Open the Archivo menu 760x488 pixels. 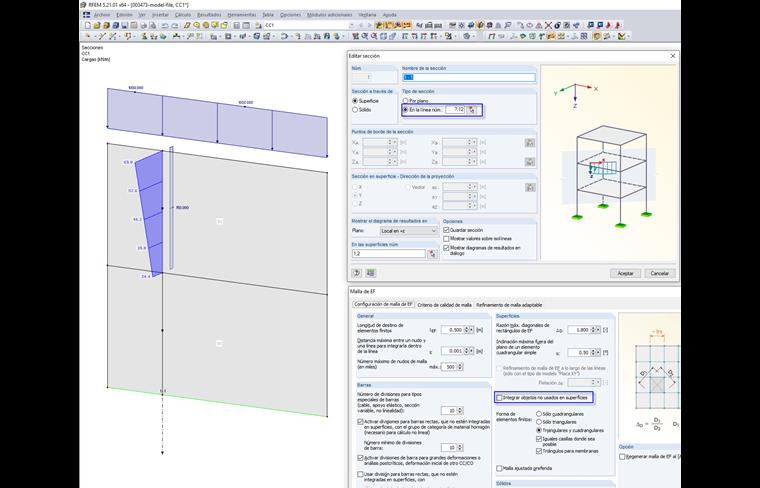pyautogui.click(x=102, y=15)
